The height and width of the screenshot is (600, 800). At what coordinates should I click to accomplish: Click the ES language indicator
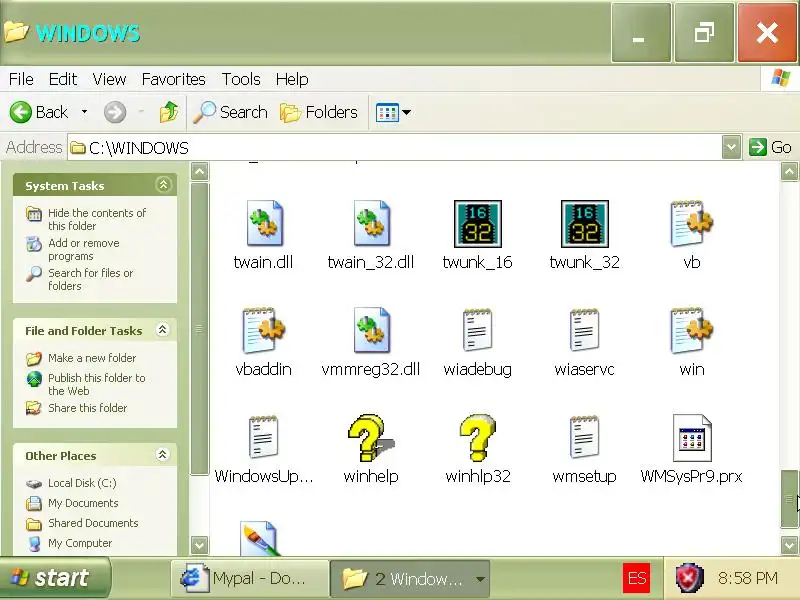coord(636,579)
